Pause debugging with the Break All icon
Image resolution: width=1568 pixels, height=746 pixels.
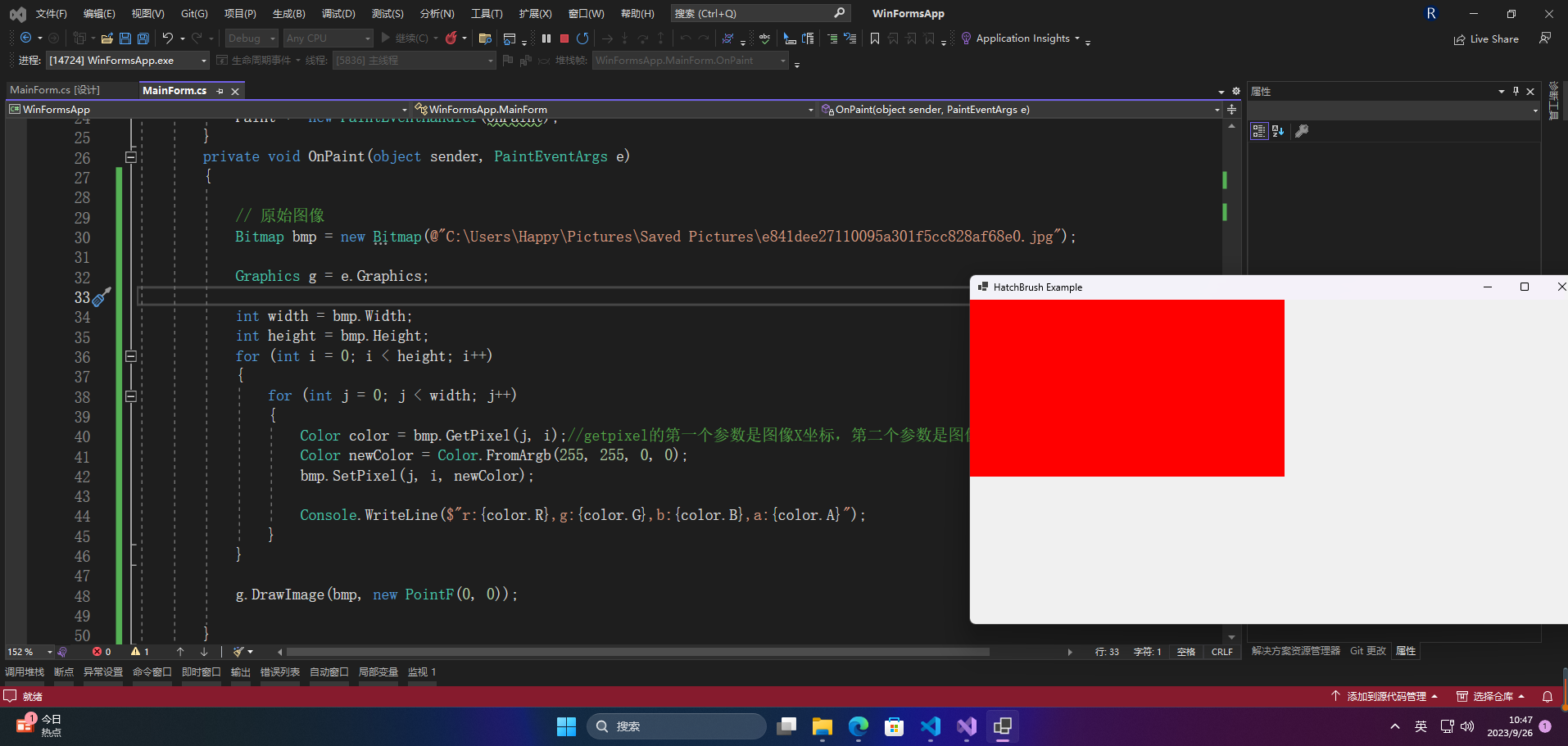tap(546, 38)
